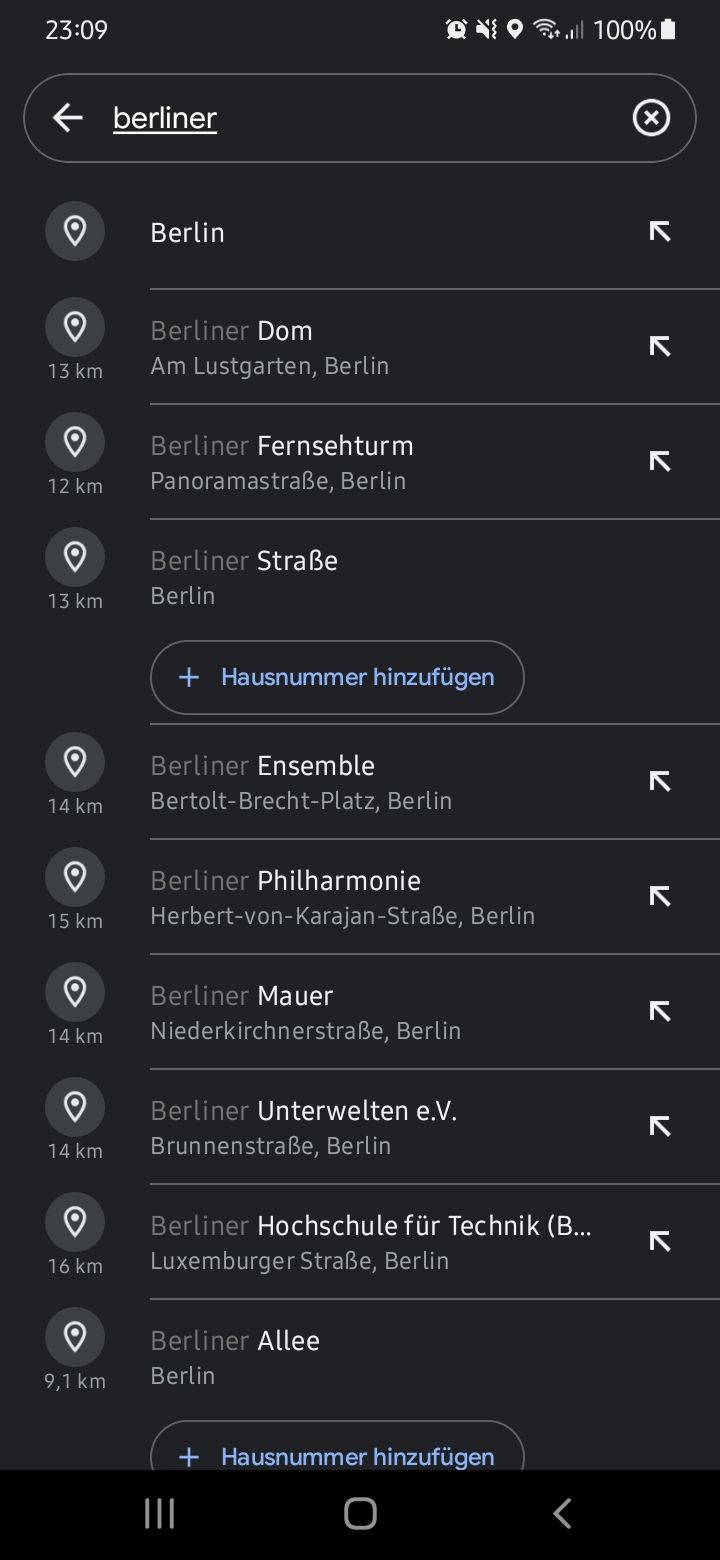Open recent apps from navigation bar

point(159,1513)
